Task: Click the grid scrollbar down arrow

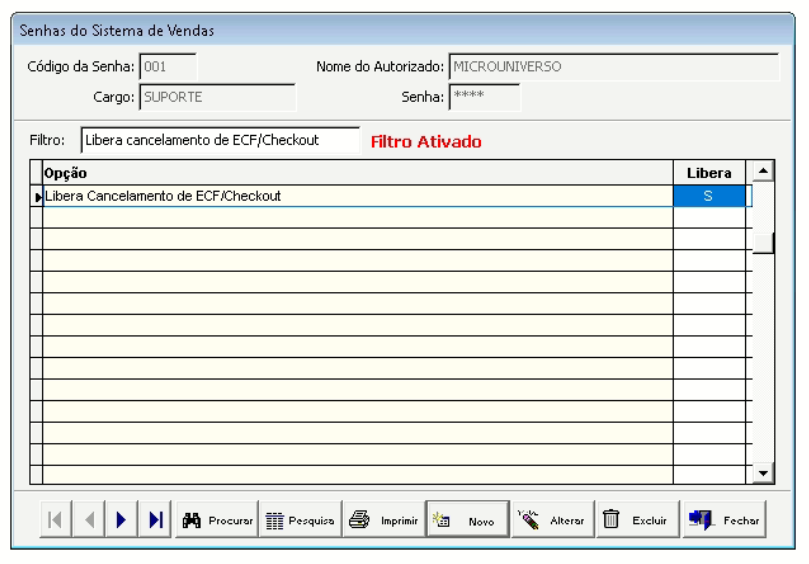Action: pos(763,473)
